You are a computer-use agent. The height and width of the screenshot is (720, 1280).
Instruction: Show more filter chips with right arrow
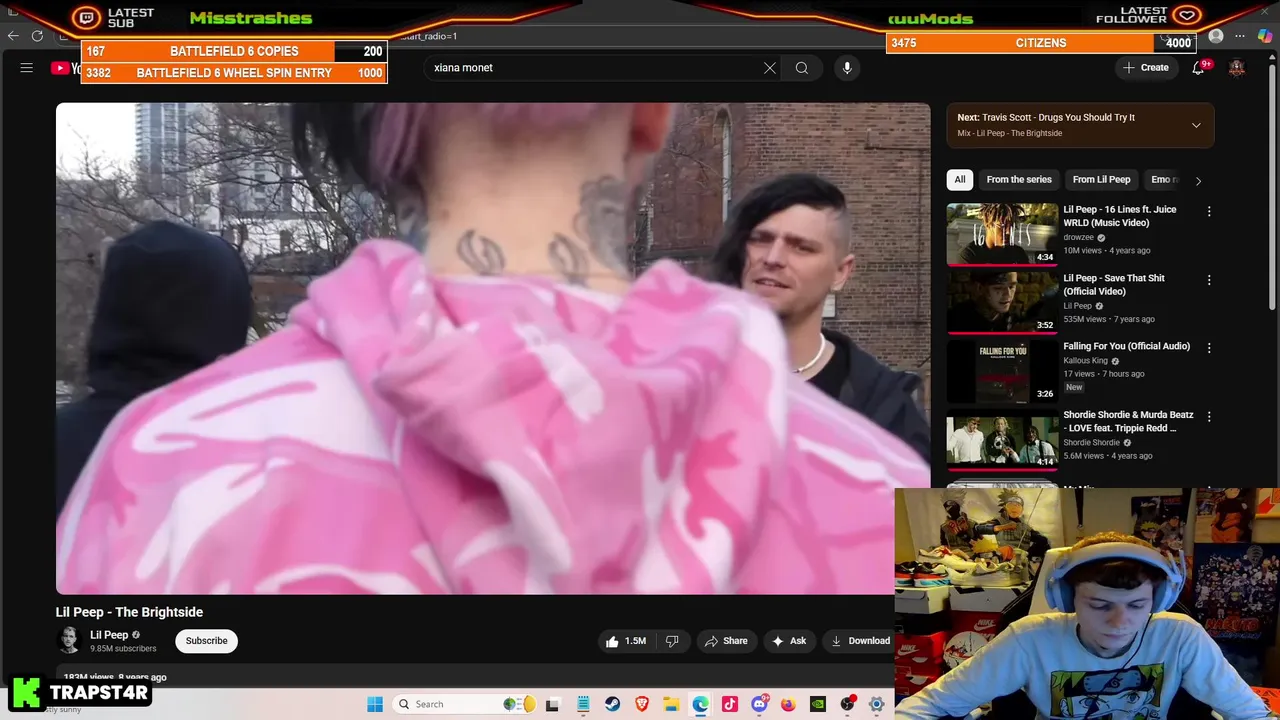pos(1198,180)
